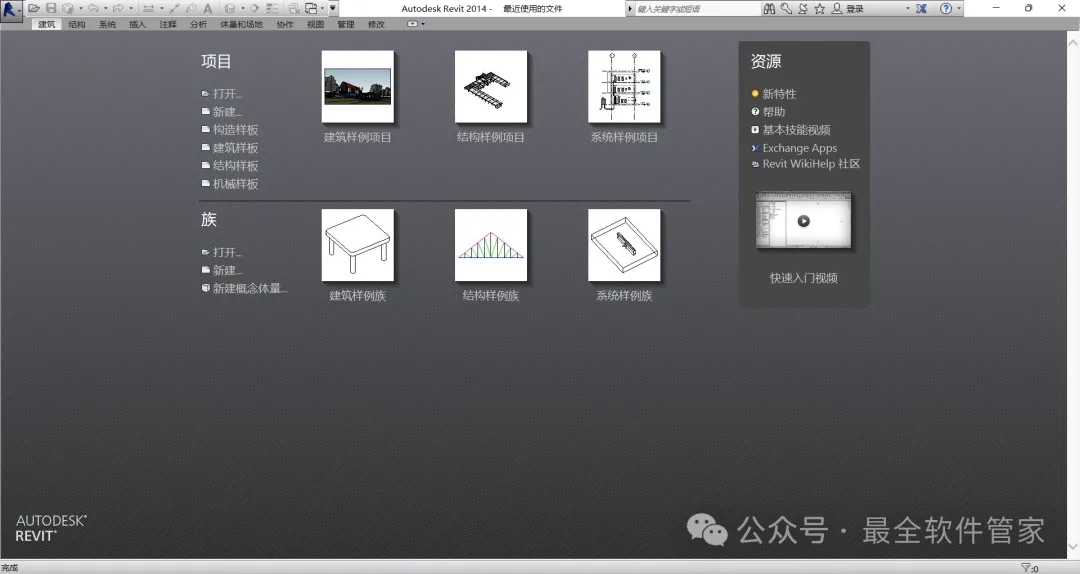Click the Exchange Apps X icon in title bar

(921, 8)
